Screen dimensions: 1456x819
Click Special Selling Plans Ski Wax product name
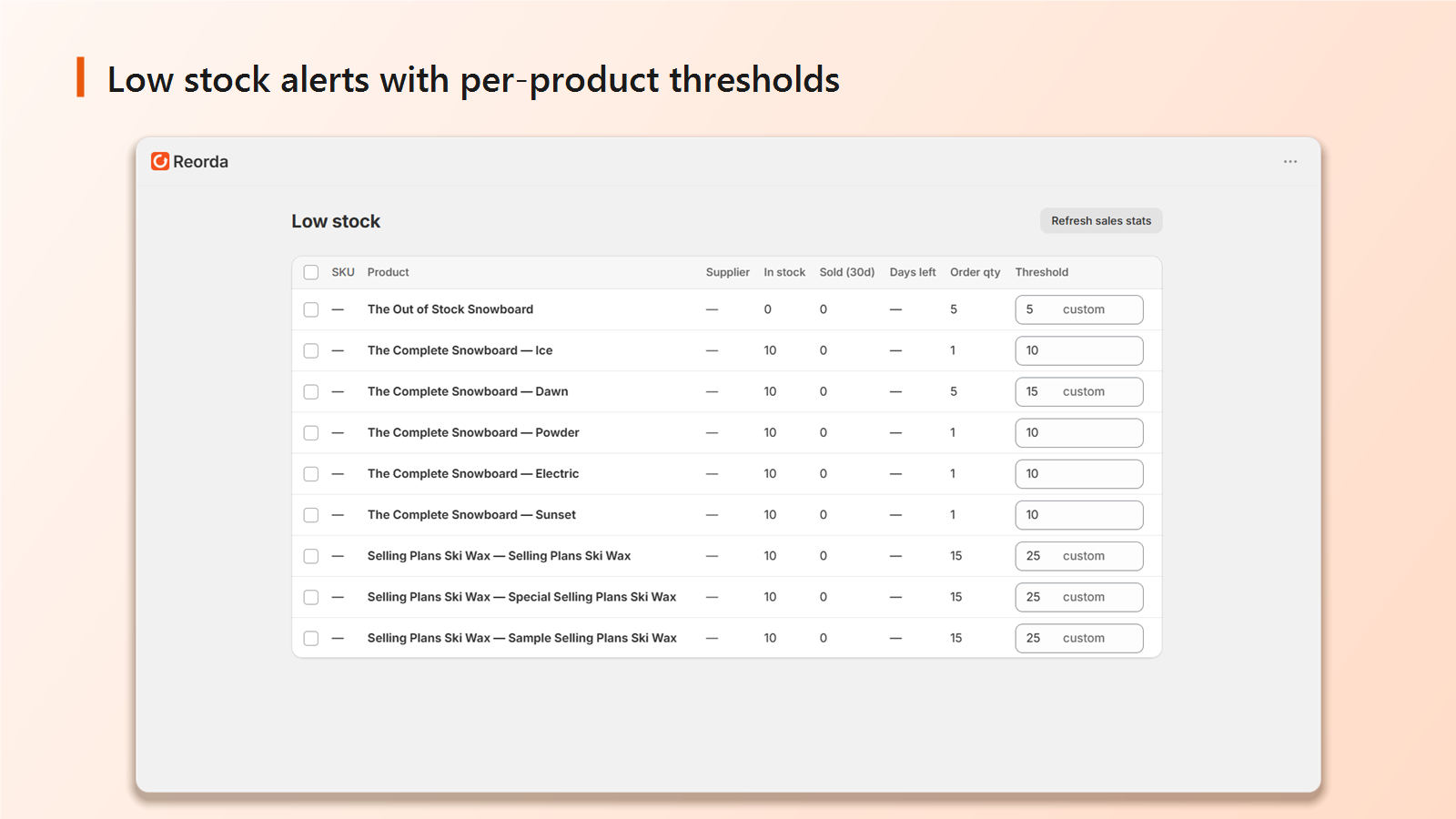(521, 597)
